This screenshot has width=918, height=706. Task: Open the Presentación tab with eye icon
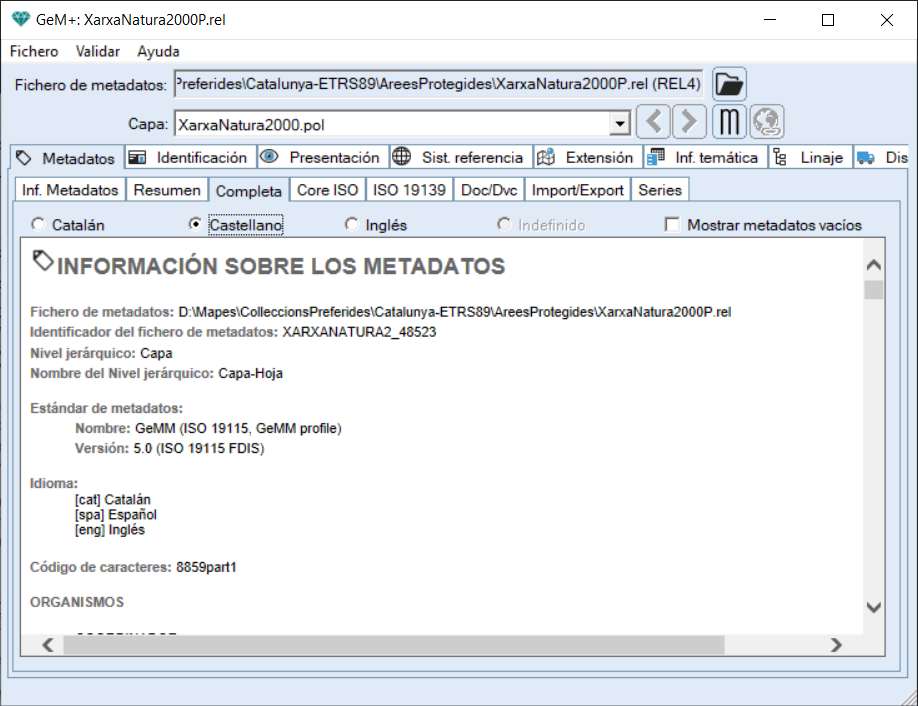(x=322, y=158)
